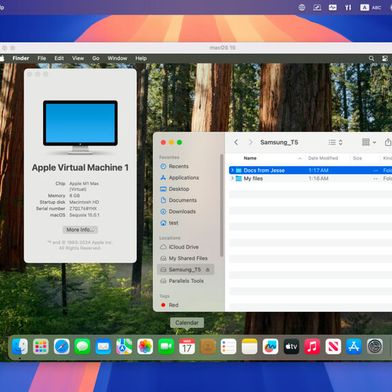Launch Freeform from the Dock
This screenshot has height=392, width=392.
point(270,347)
